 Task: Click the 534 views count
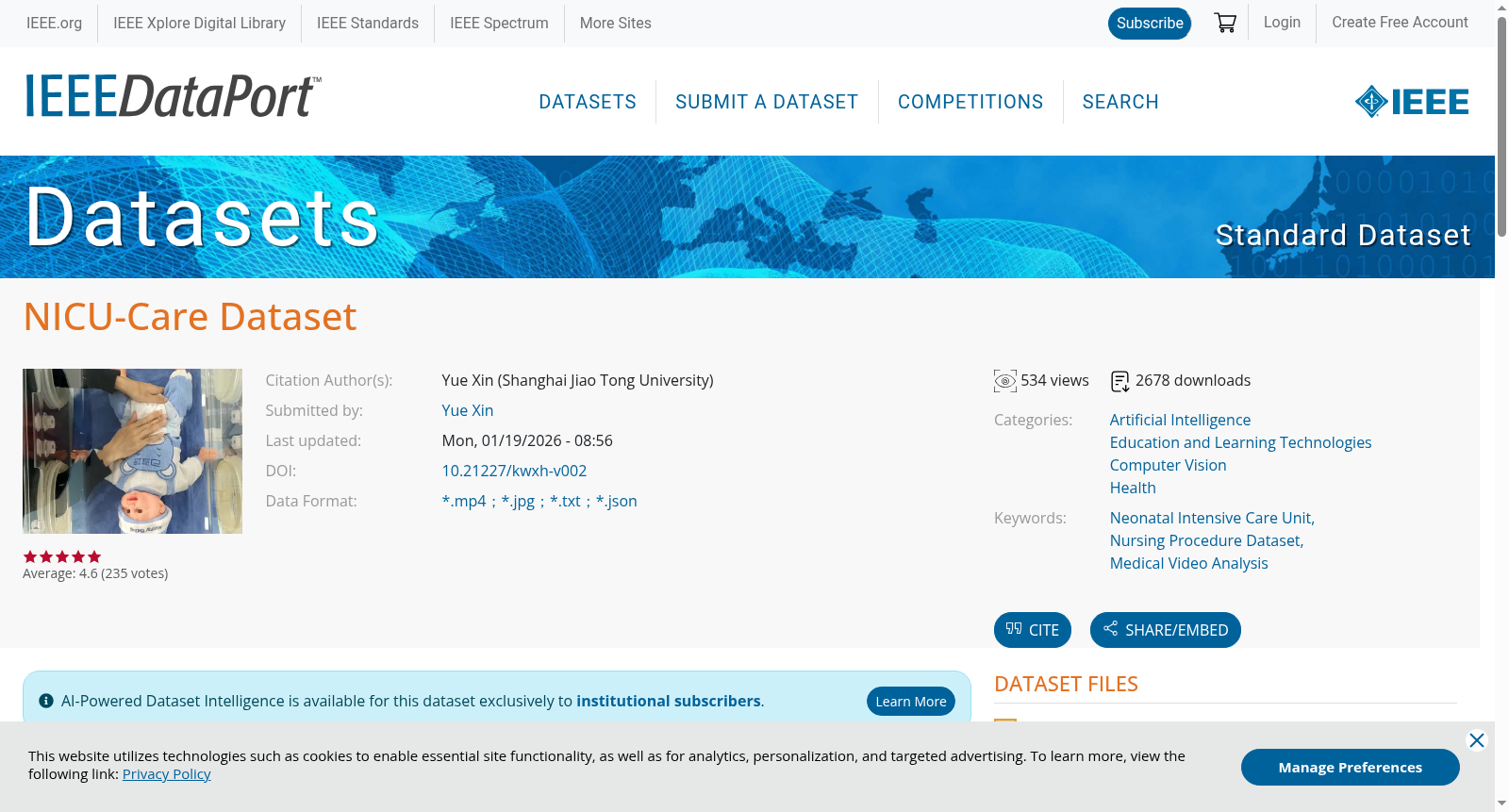1054,380
